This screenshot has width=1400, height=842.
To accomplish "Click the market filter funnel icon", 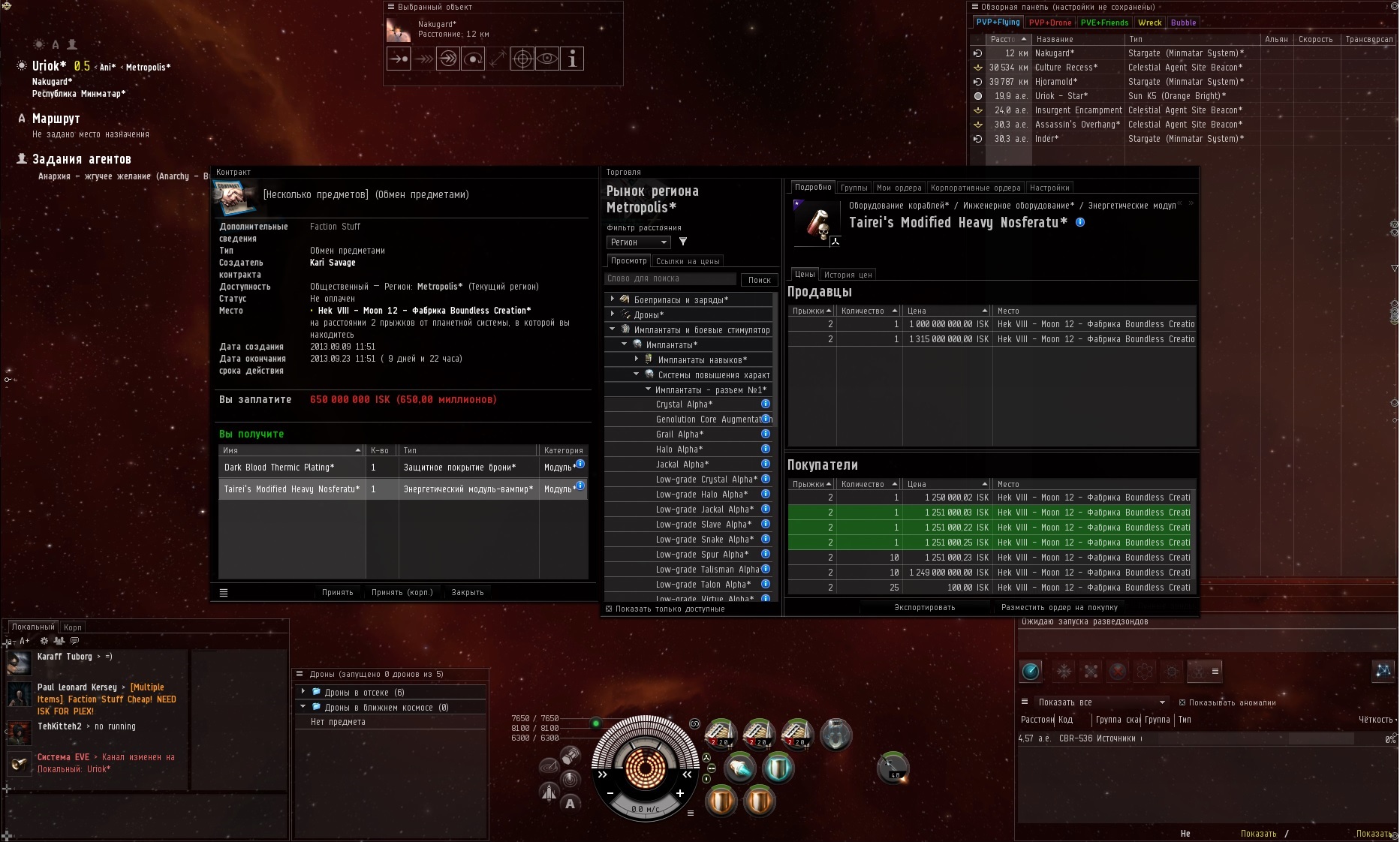I will pos(683,242).
